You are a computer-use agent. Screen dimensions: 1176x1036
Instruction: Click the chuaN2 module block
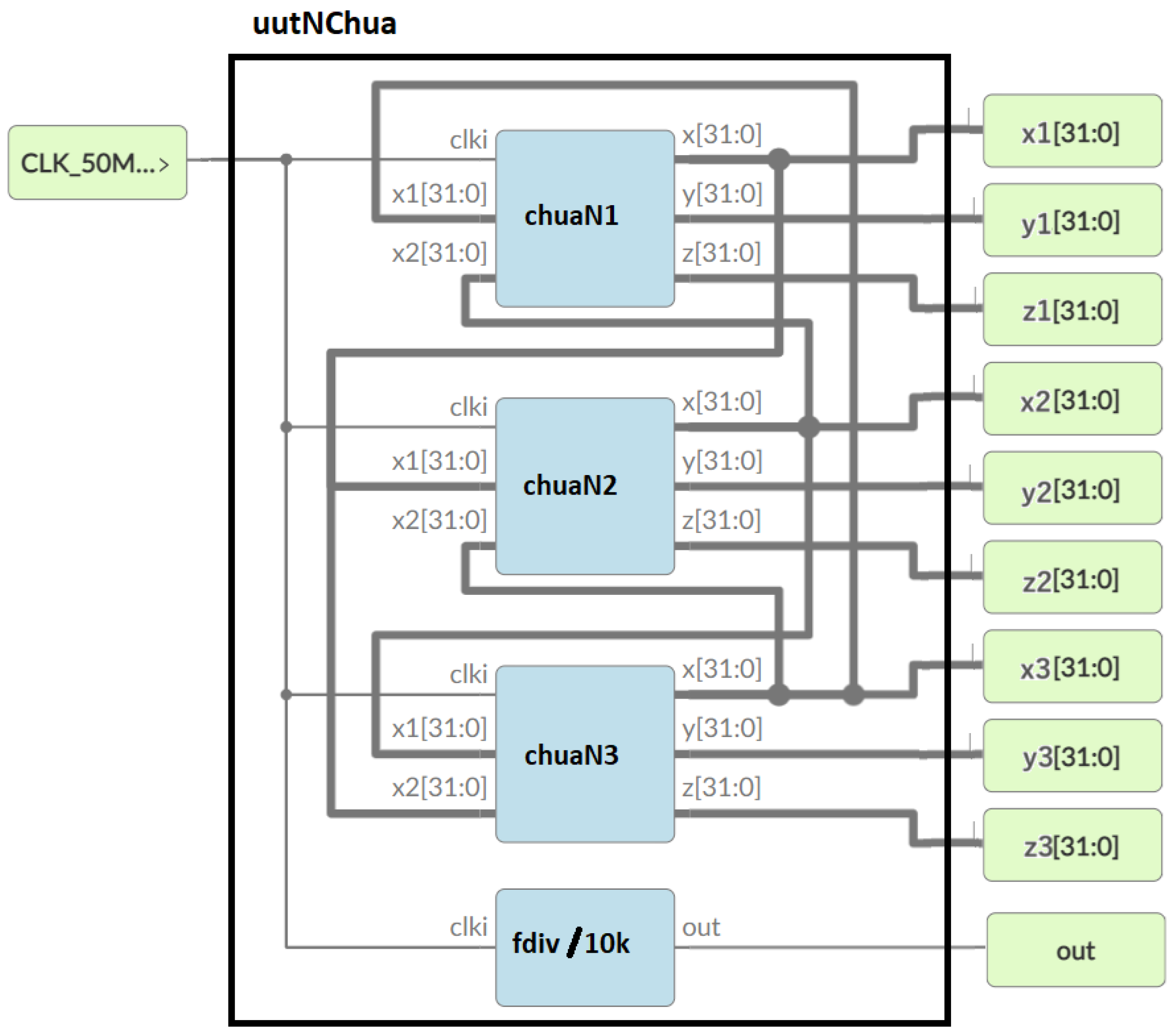(584, 486)
